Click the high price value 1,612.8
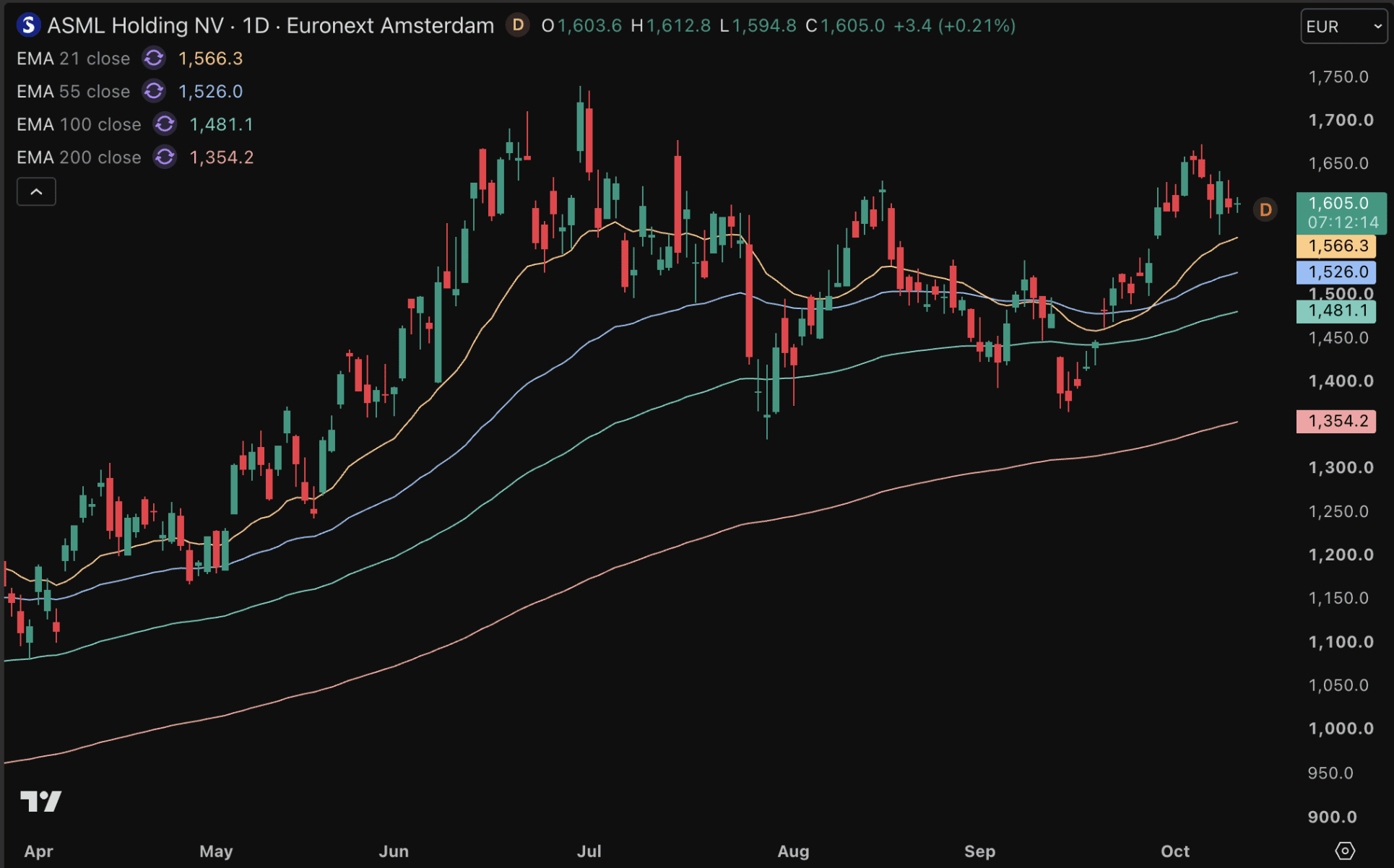This screenshot has height=868, width=1394. click(x=678, y=26)
